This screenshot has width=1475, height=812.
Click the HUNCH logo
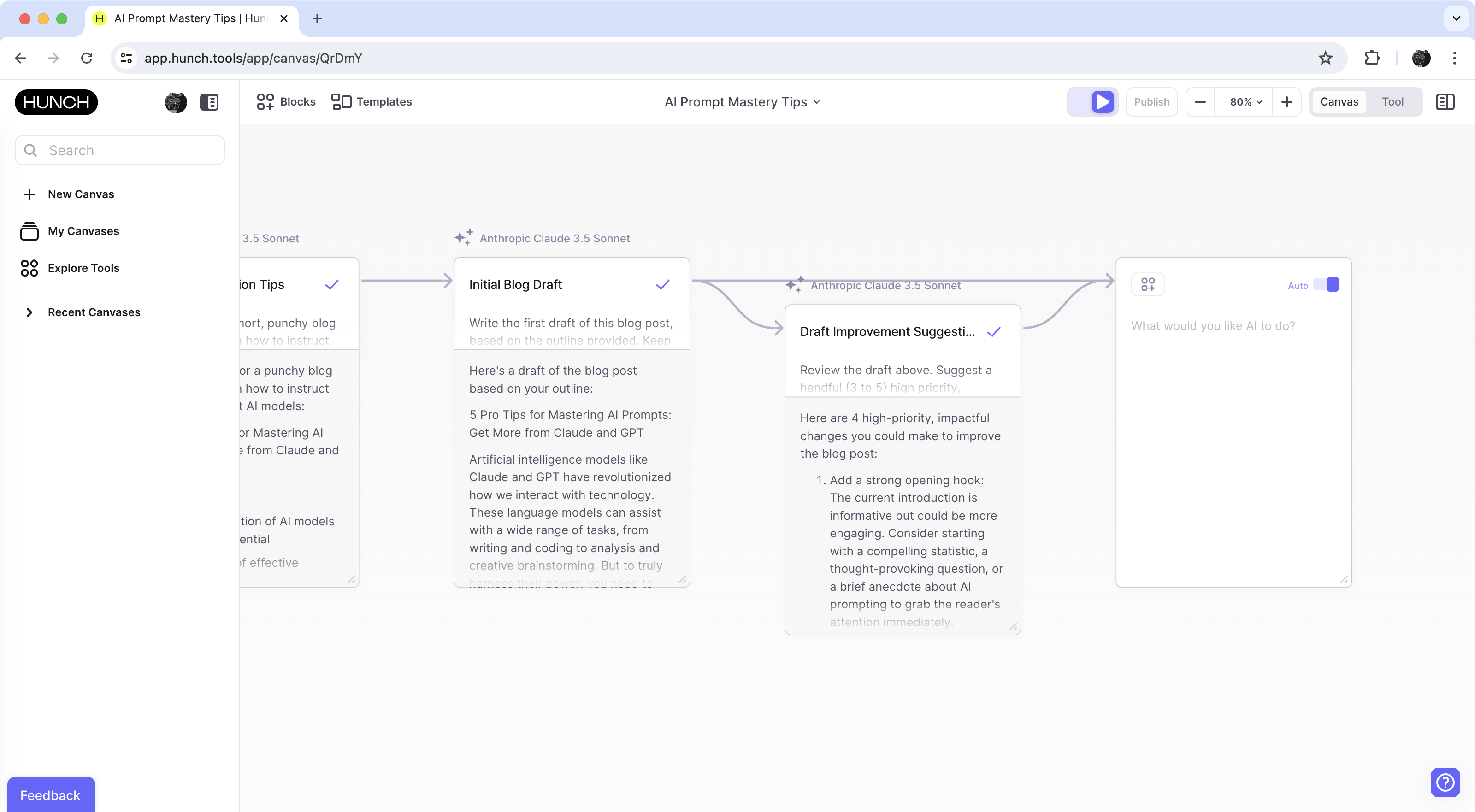tap(55, 102)
